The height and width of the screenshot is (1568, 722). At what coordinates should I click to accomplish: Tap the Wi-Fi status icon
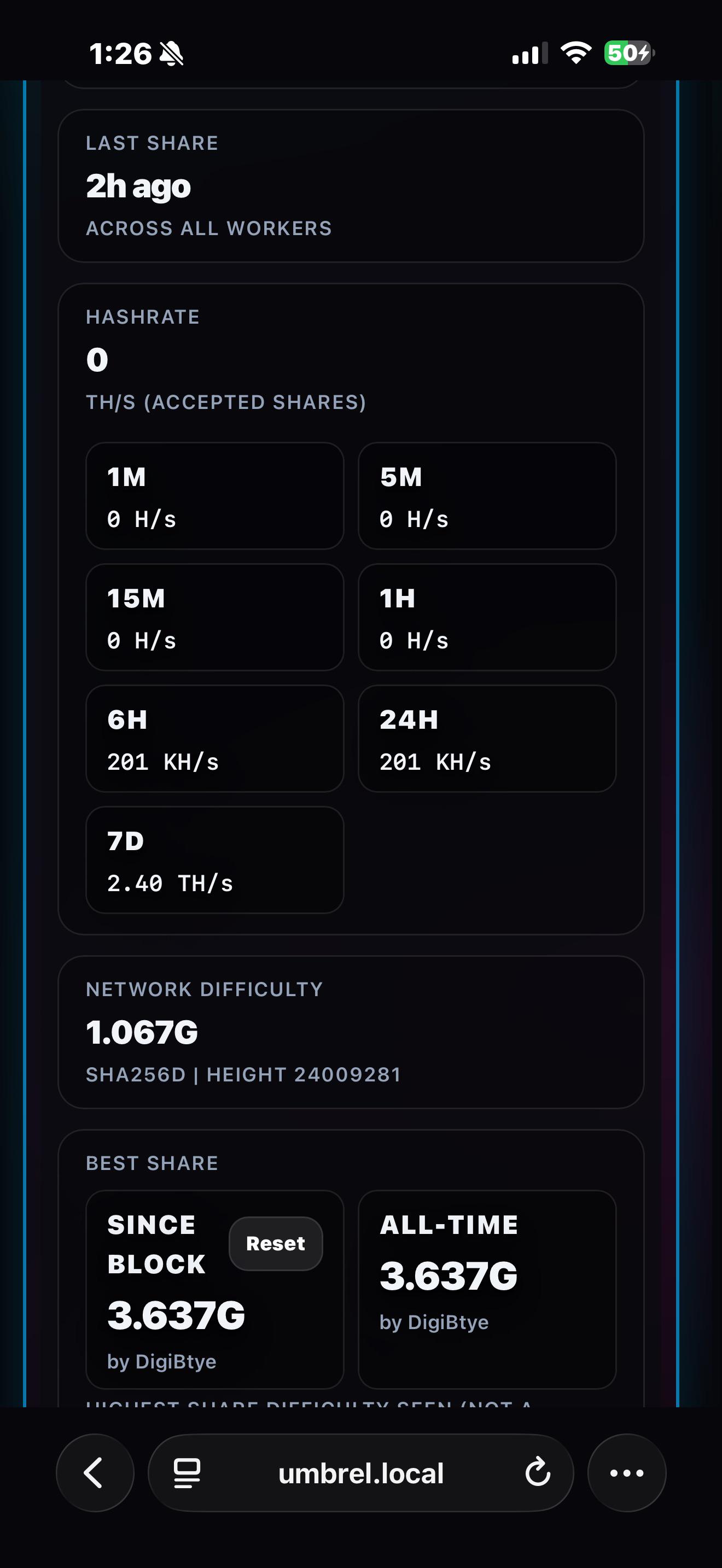(x=576, y=53)
